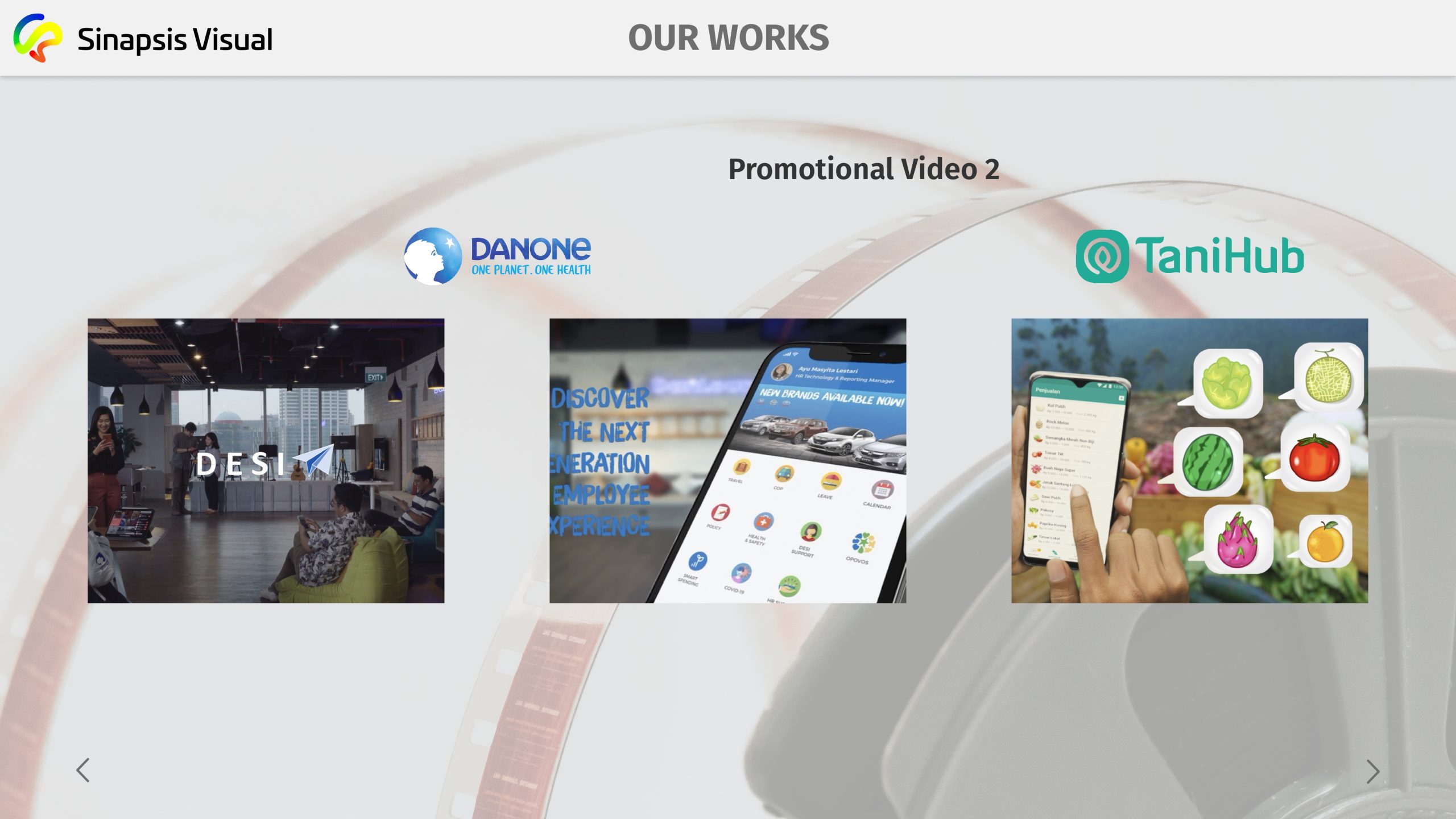Screen dimensions: 1456x819
Task: Click the Danone One Planet One Health text
Action: 531,270
